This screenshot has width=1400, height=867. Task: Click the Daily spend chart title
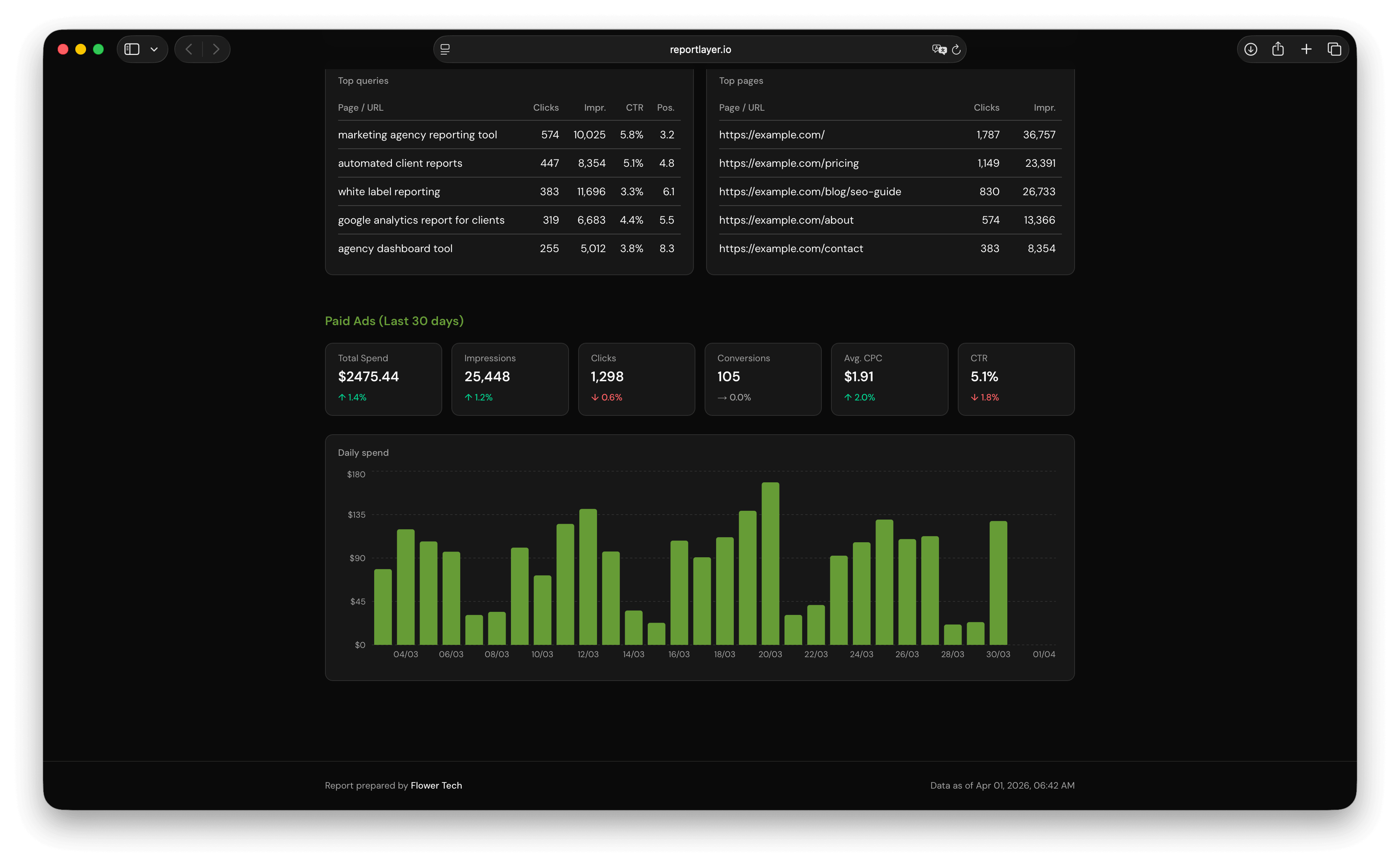[x=363, y=453]
